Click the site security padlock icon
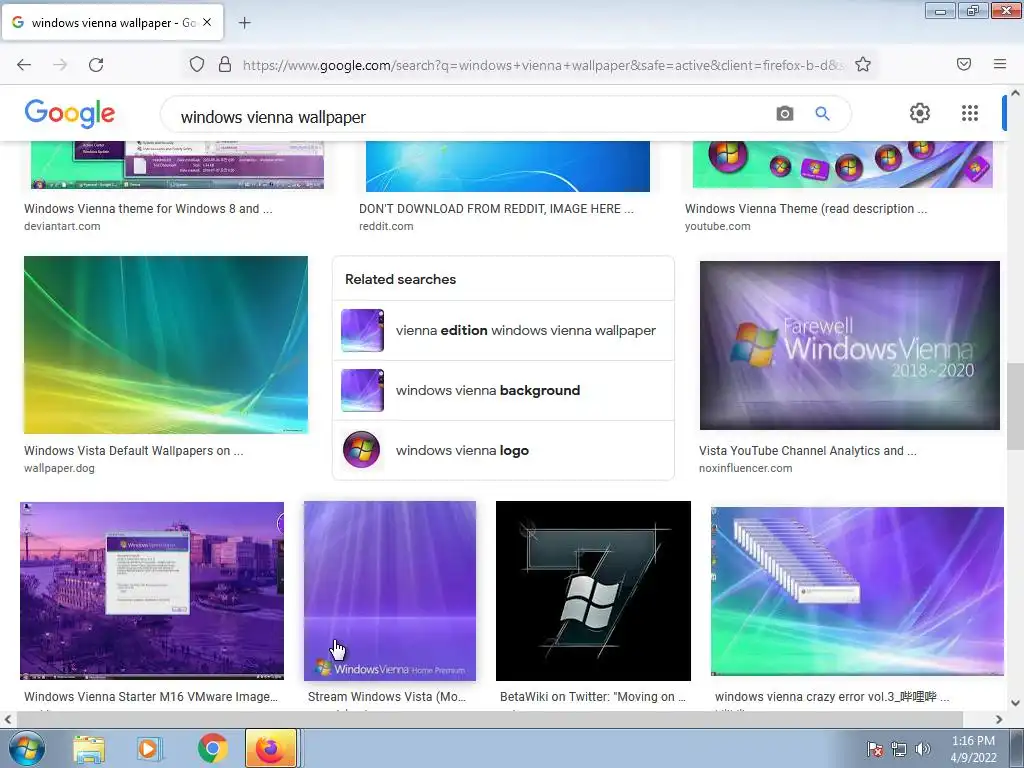 coord(225,65)
